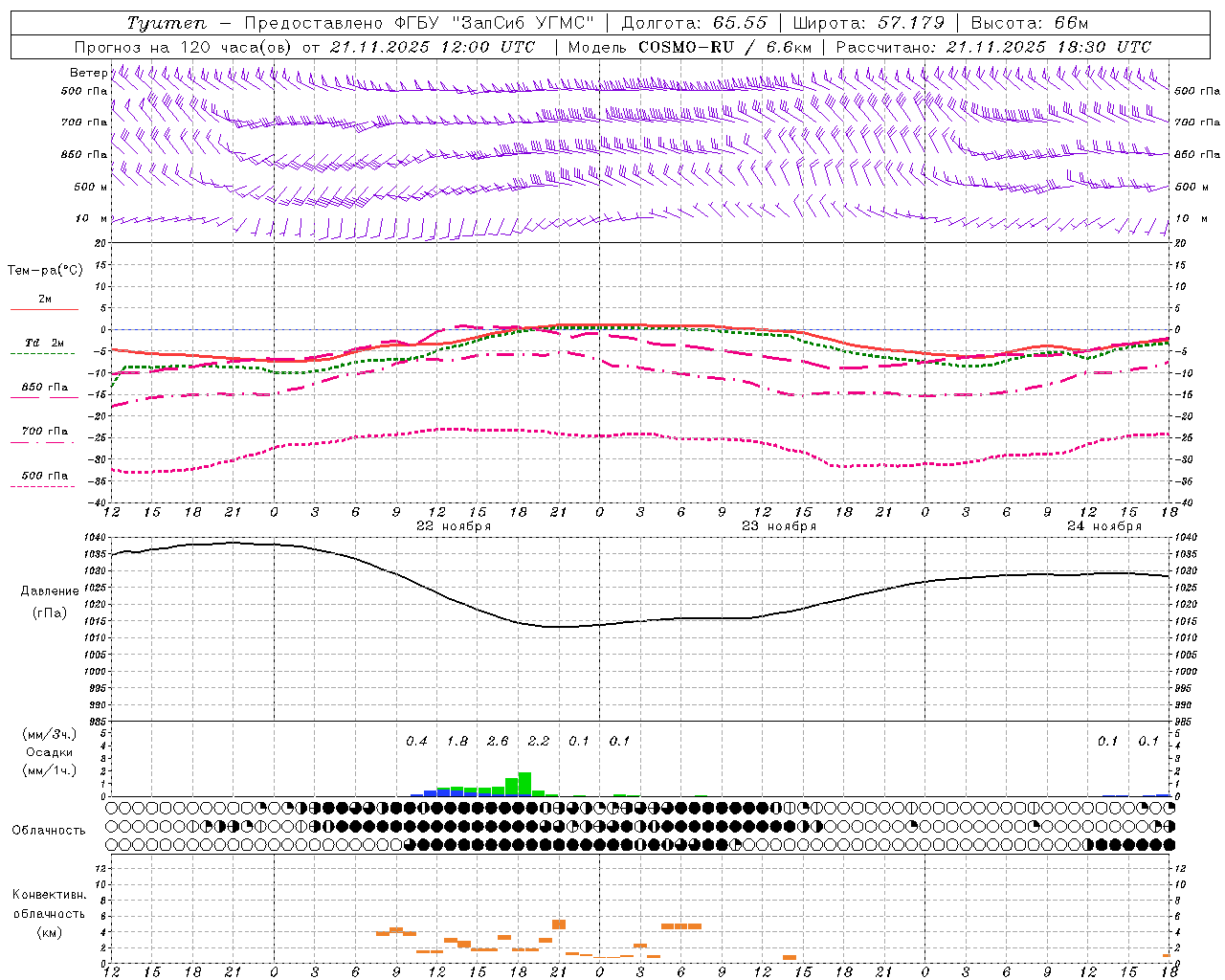Click the 'Тем-ра(°C)' temperature panel label
The height and width of the screenshot is (980, 1225).
pos(45,271)
